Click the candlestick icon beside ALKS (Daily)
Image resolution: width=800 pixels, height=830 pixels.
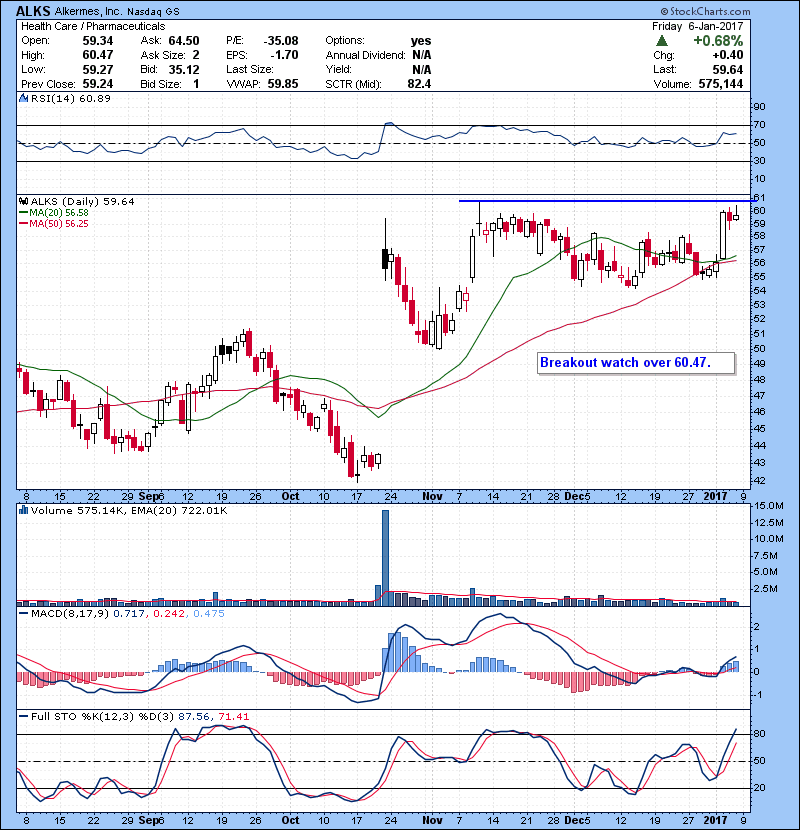23,201
